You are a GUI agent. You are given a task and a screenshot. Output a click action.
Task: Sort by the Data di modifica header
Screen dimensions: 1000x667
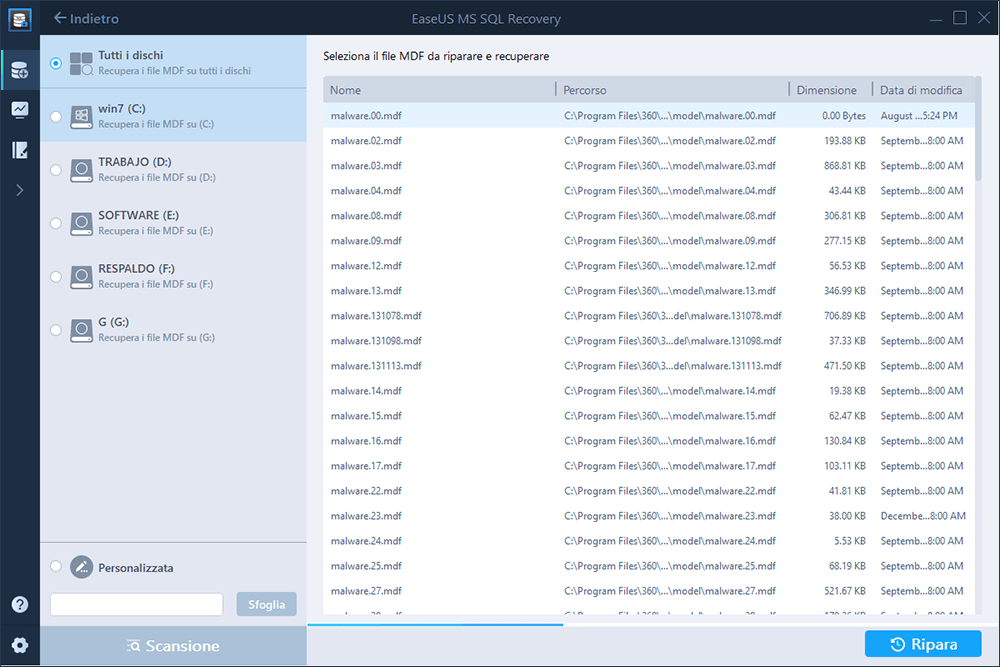923,90
